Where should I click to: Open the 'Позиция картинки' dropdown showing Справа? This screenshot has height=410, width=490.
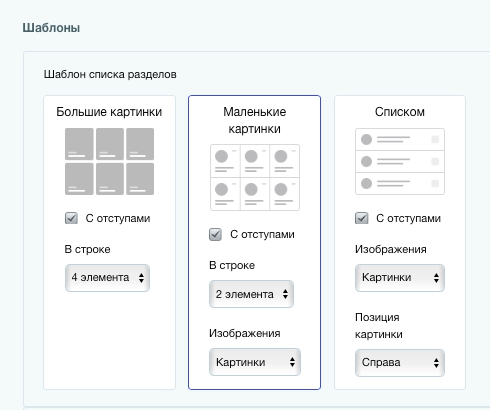[400, 363]
